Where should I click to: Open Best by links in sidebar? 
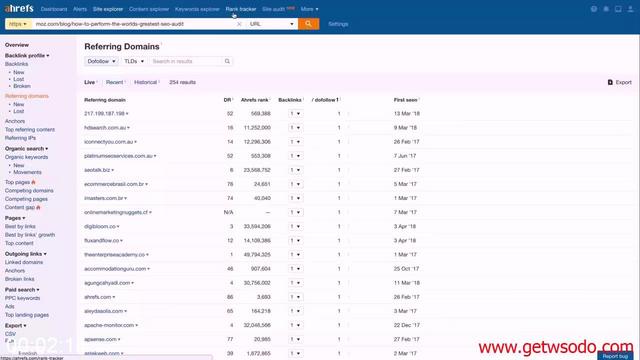(x=20, y=227)
